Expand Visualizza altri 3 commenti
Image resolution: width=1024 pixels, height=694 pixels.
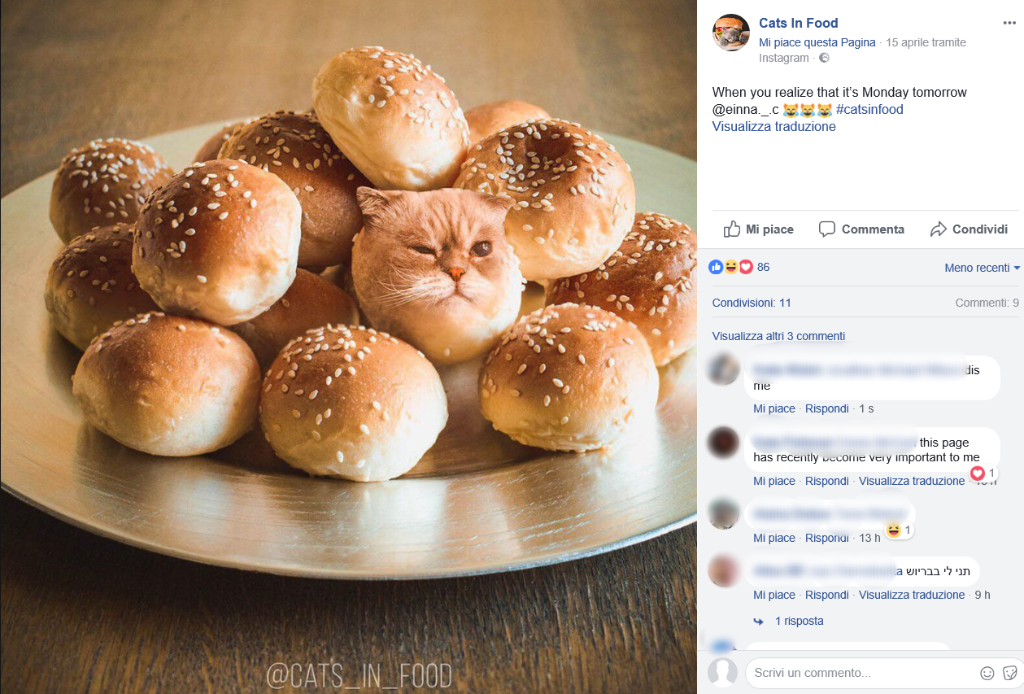click(x=778, y=336)
